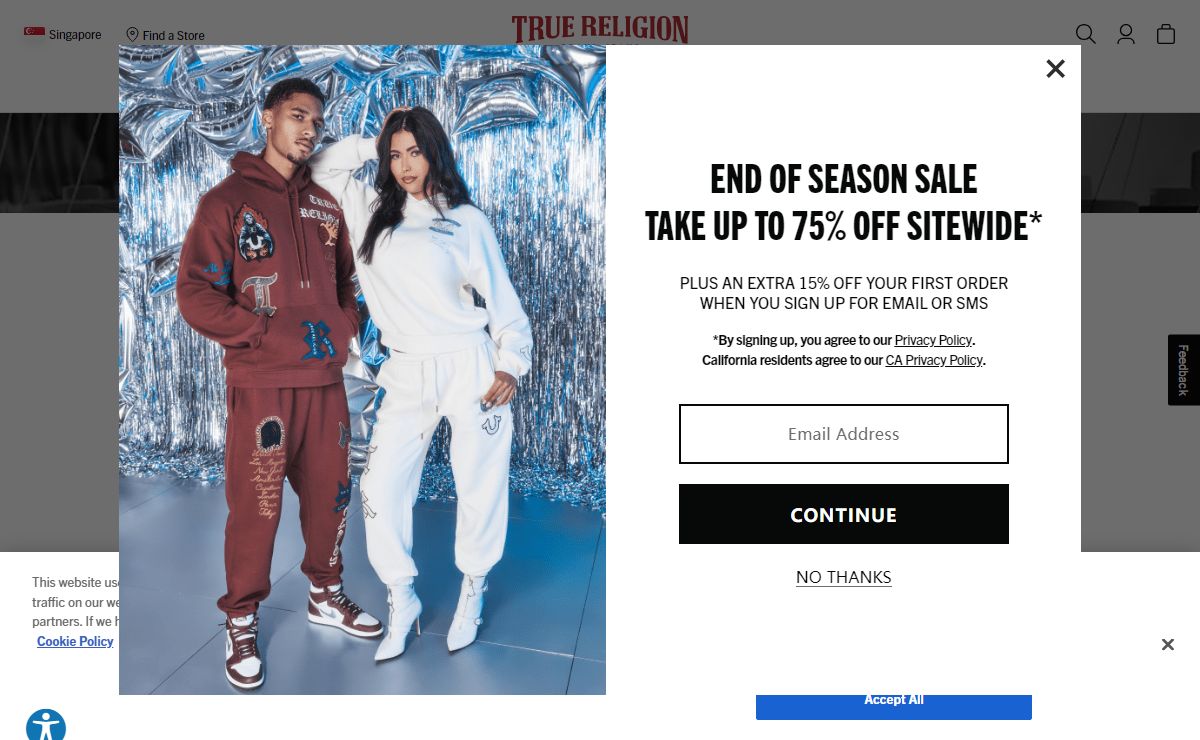Click the sale promo models image
The image size is (1200, 740).
(x=362, y=370)
